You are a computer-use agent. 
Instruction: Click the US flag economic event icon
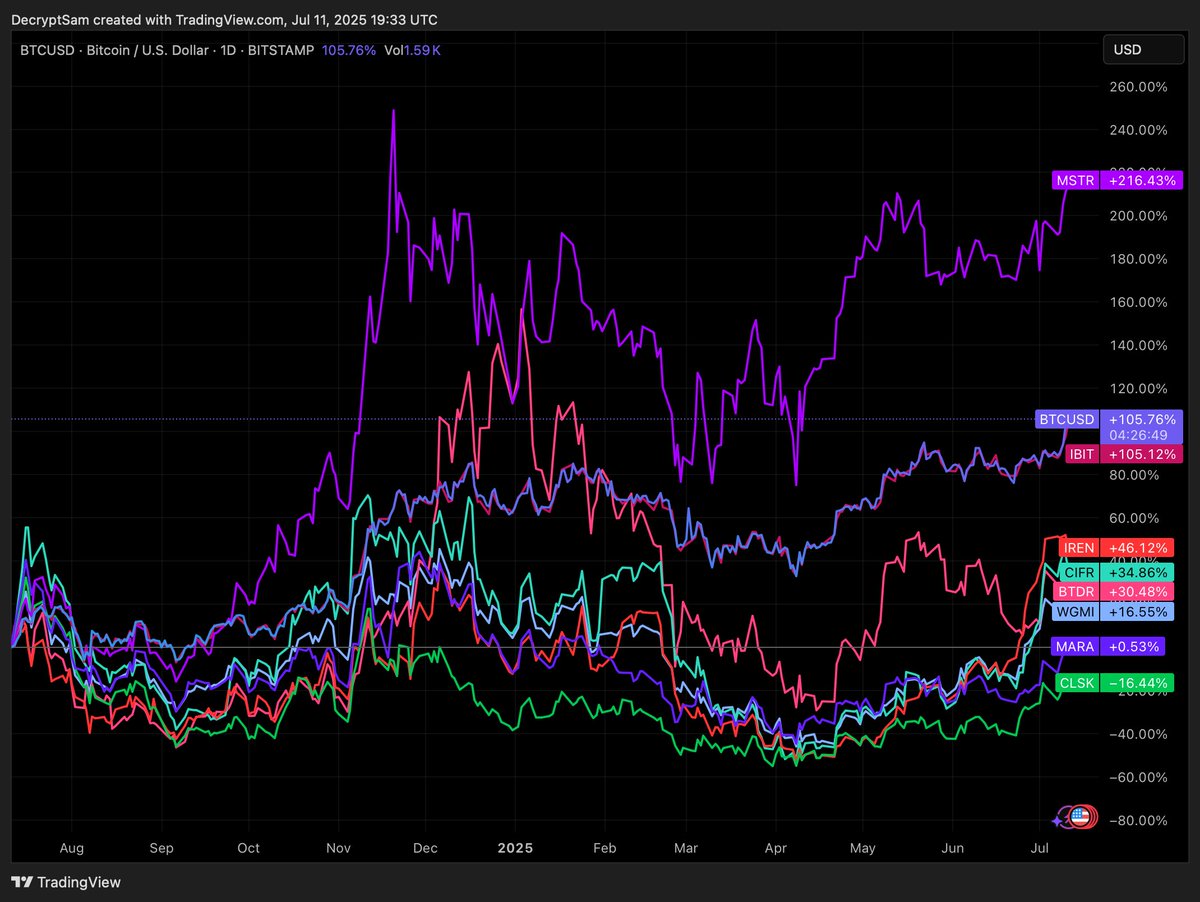pyautogui.click(x=1078, y=816)
